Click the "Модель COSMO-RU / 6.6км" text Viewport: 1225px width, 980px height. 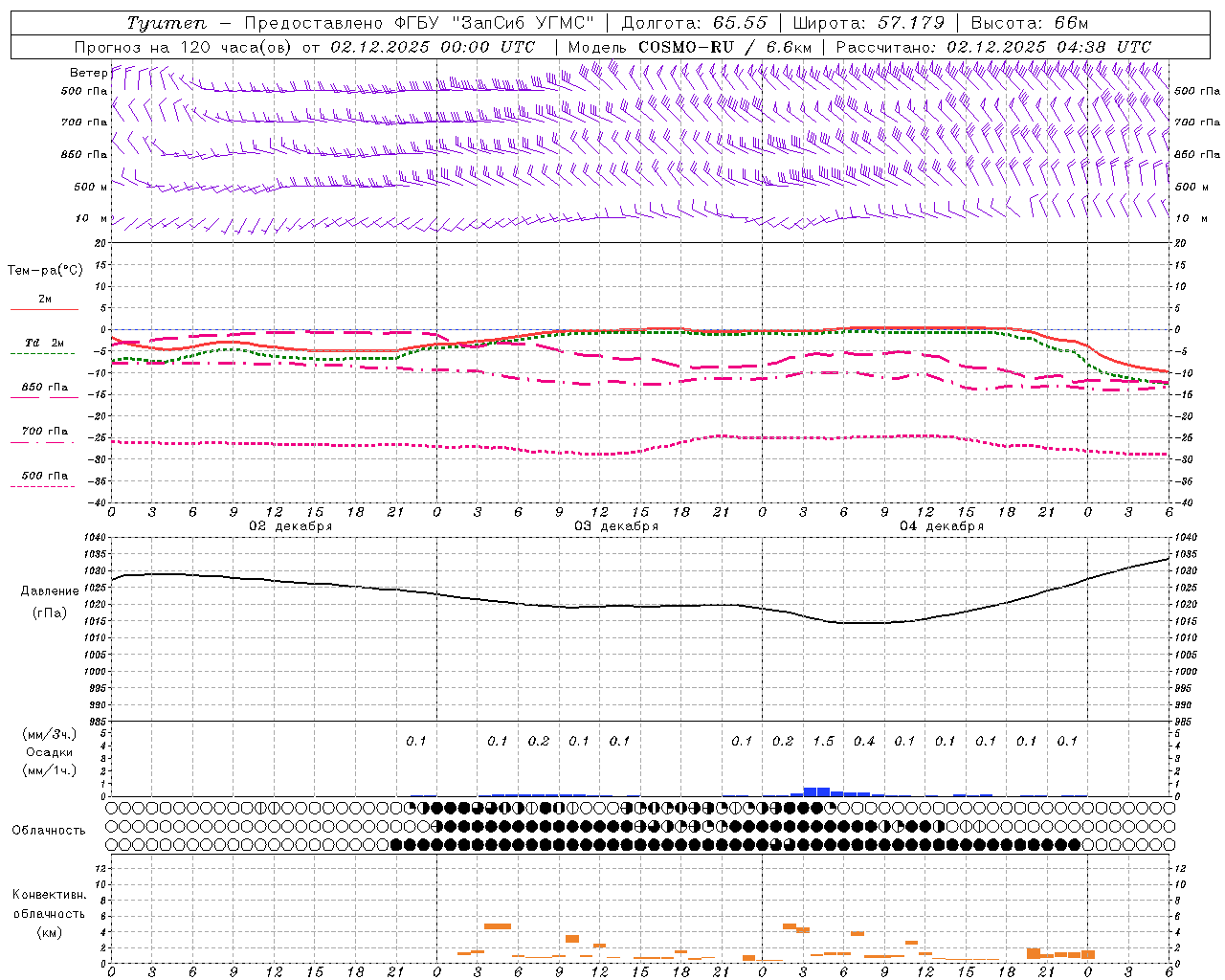coord(690,47)
